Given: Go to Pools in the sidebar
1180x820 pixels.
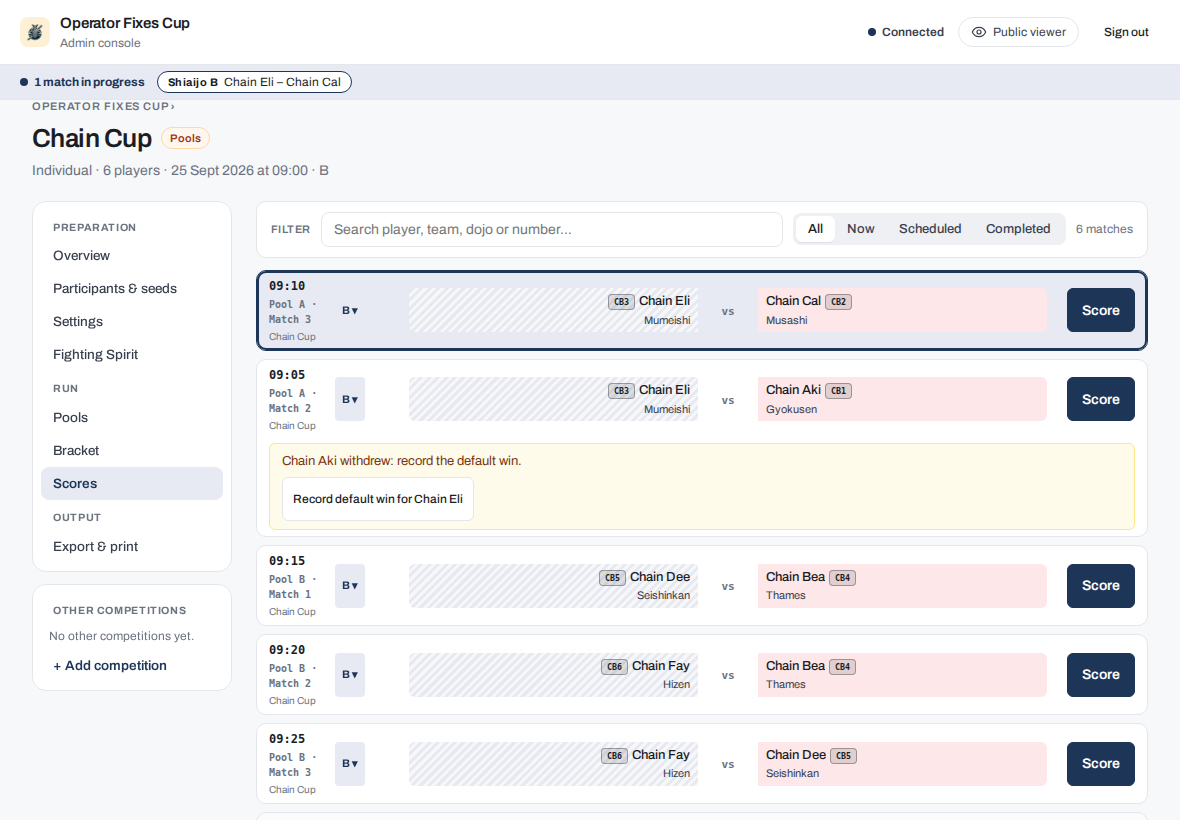Looking at the screenshot, I should tap(132, 418).
